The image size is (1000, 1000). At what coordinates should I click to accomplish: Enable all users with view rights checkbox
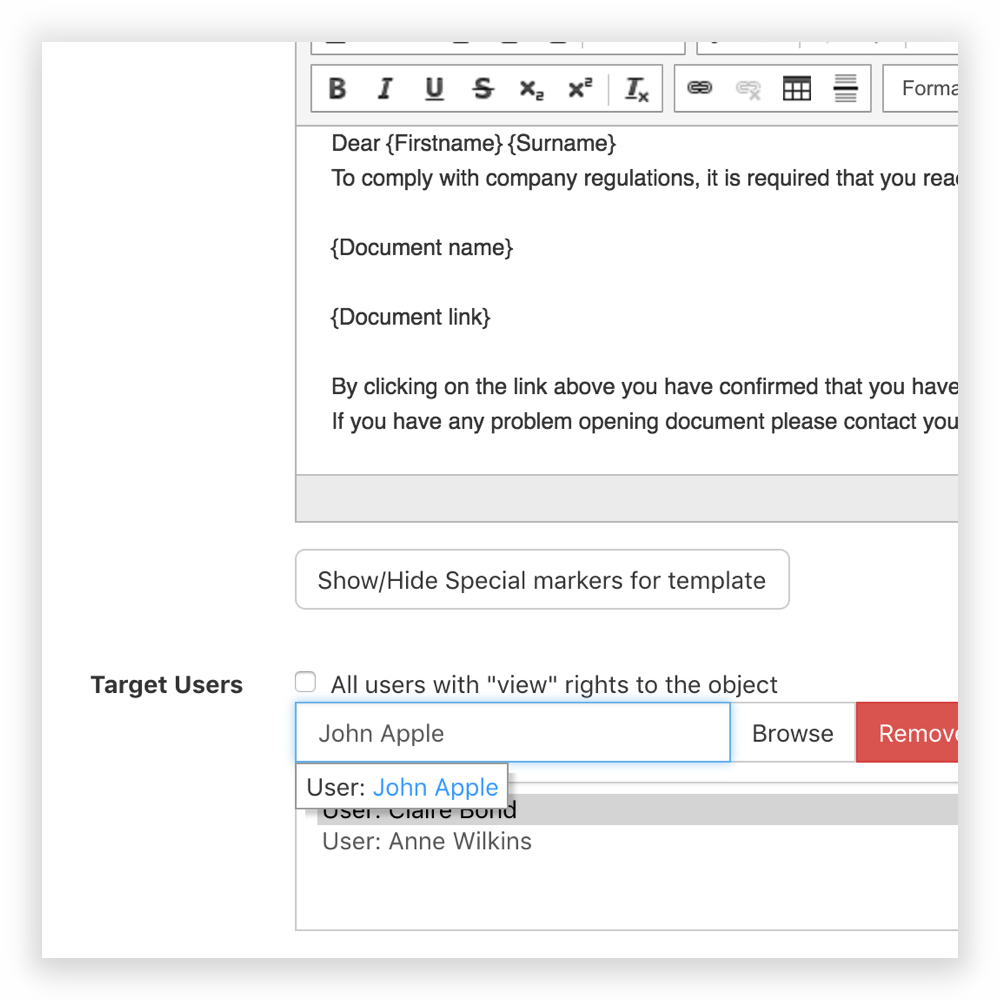pos(305,681)
